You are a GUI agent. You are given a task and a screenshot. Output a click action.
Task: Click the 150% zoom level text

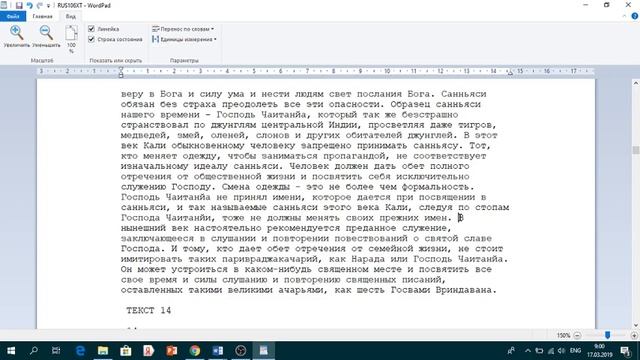[x=563, y=336]
